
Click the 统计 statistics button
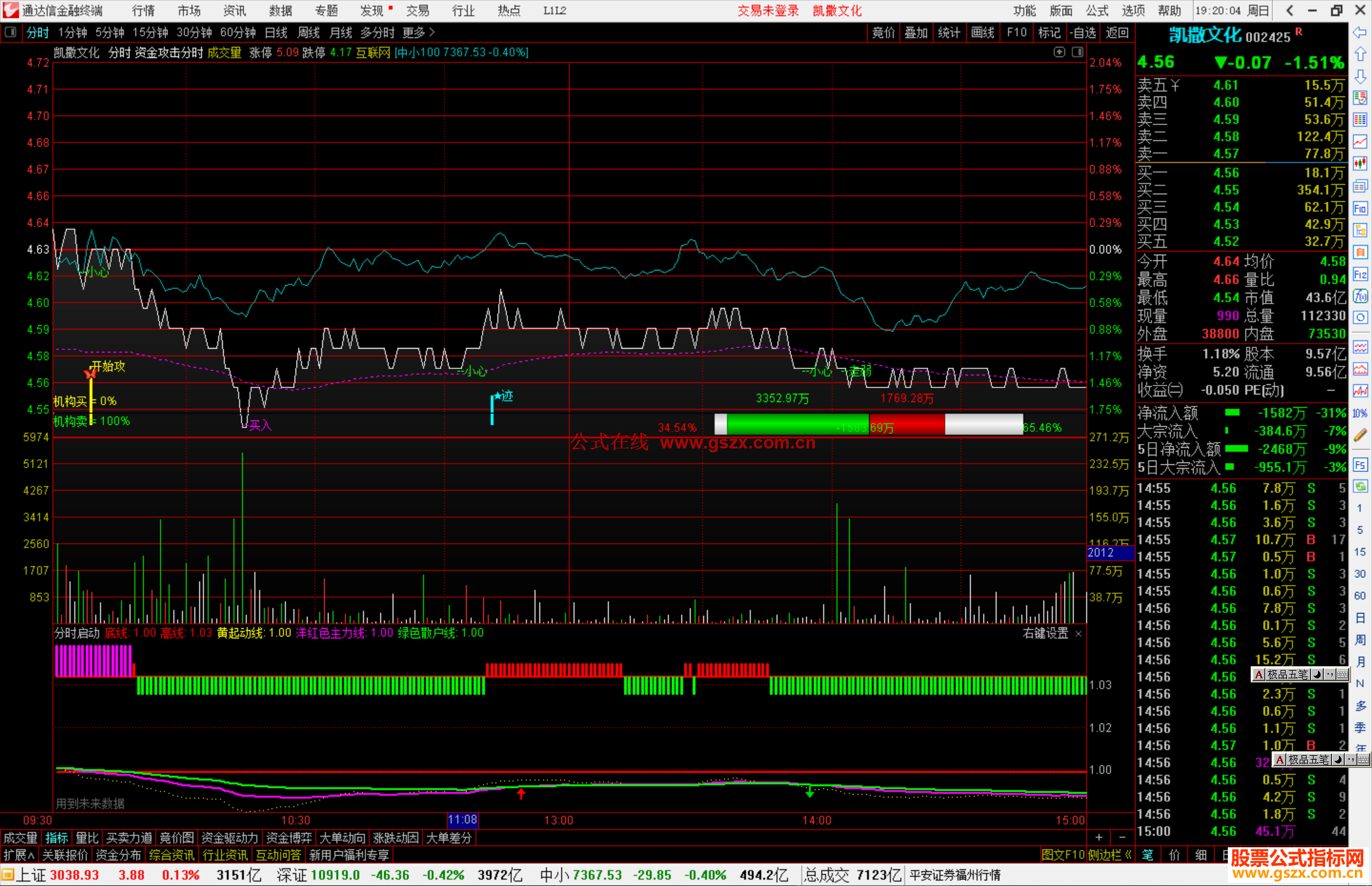(949, 32)
